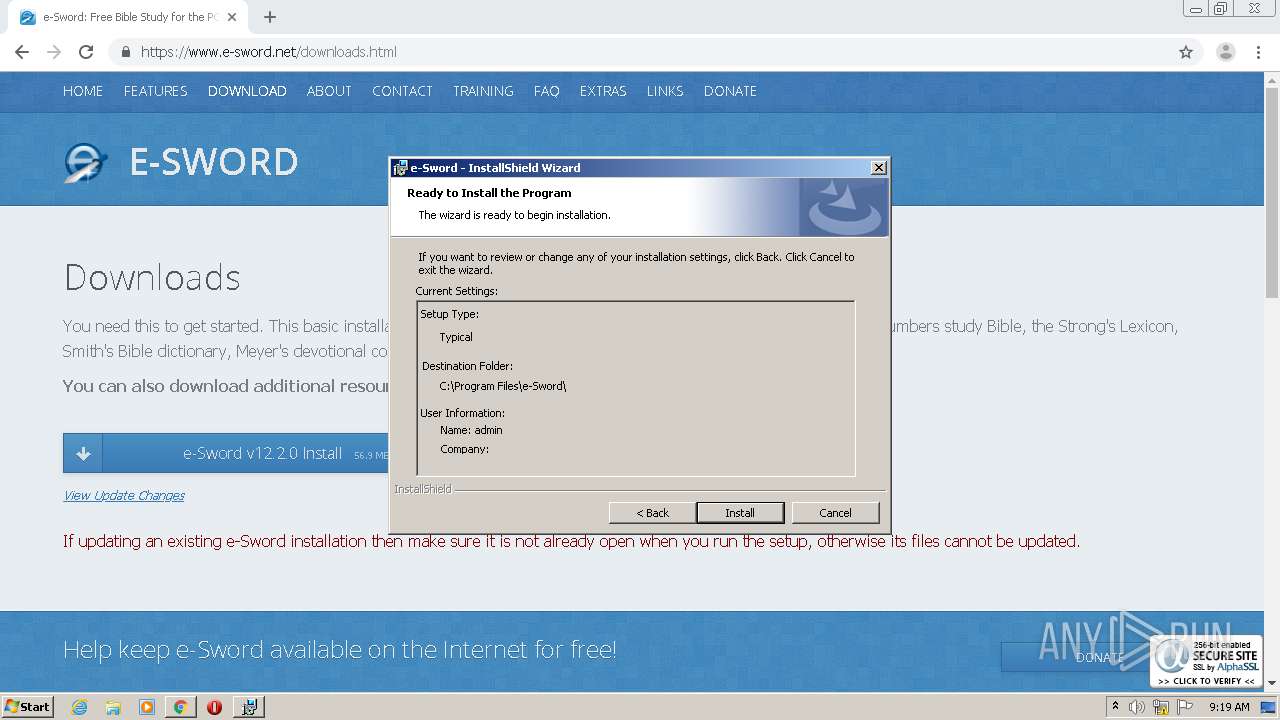Click the AlphaSSL Secure Site badge
The height and width of the screenshot is (720, 1280).
[1206, 661]
